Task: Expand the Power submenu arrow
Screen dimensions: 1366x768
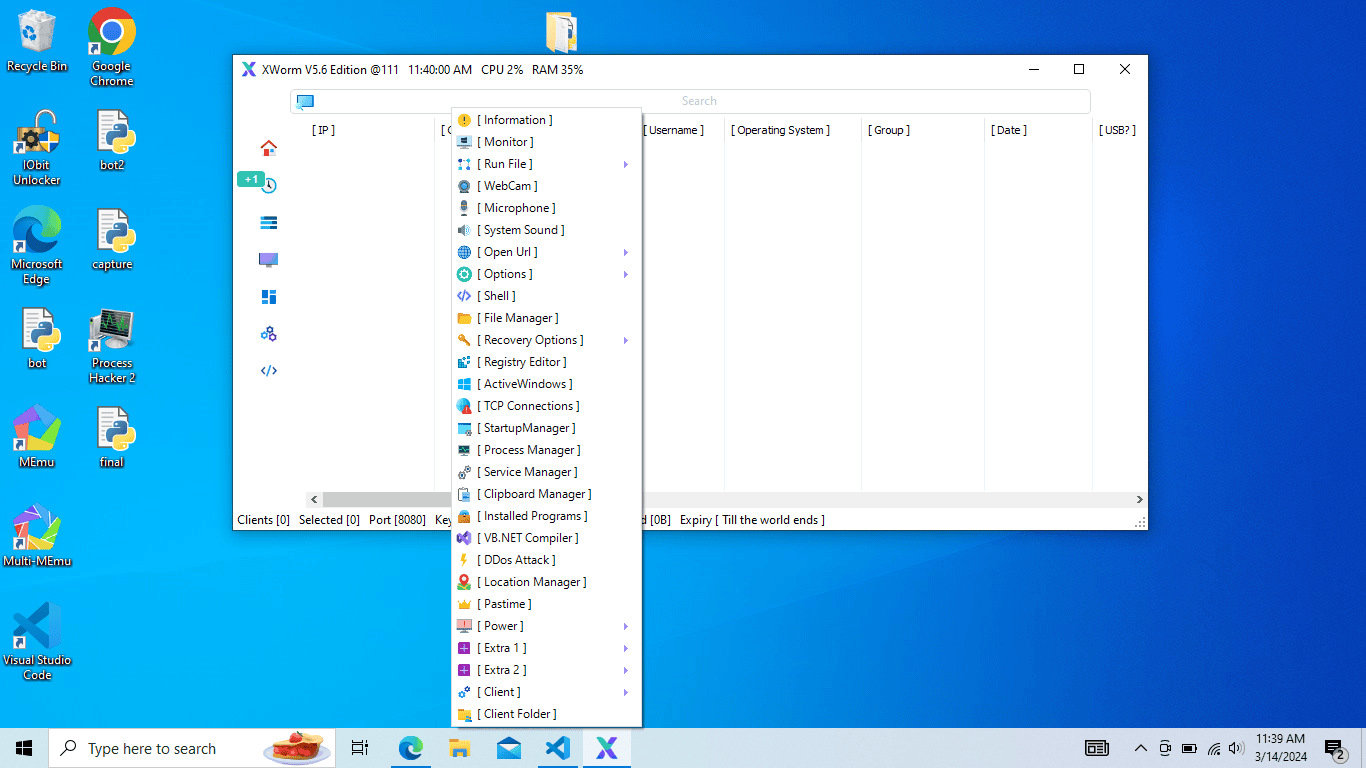Action: (626, 625)
